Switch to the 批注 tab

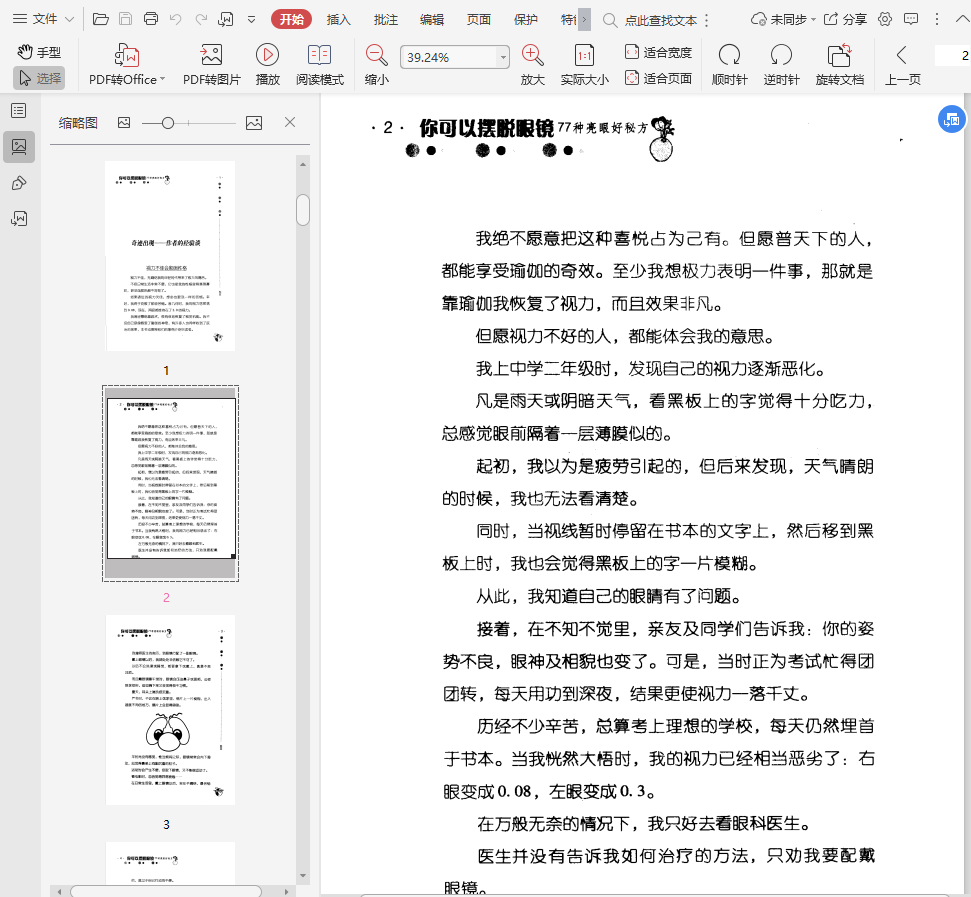pos(386,19)
